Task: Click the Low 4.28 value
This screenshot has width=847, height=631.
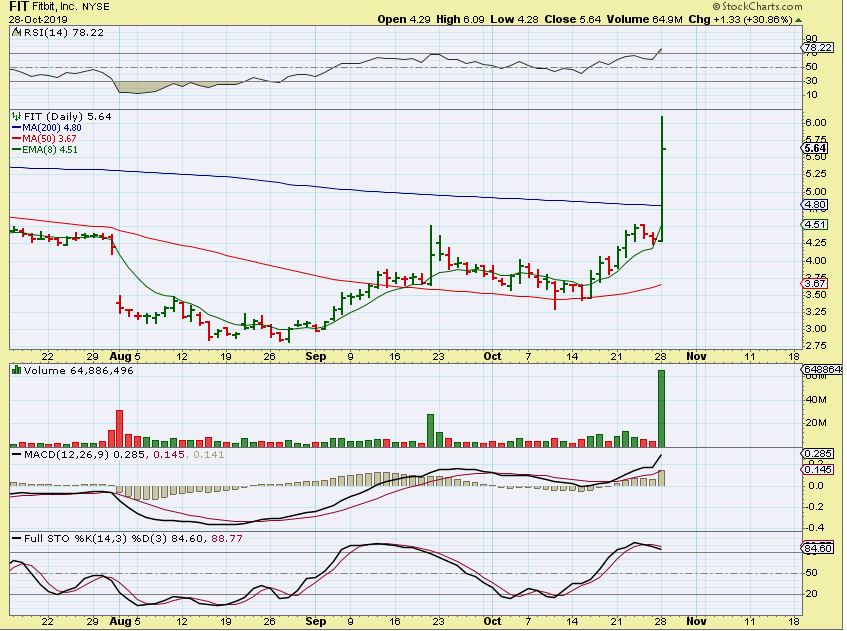Action: coord(514,19)
